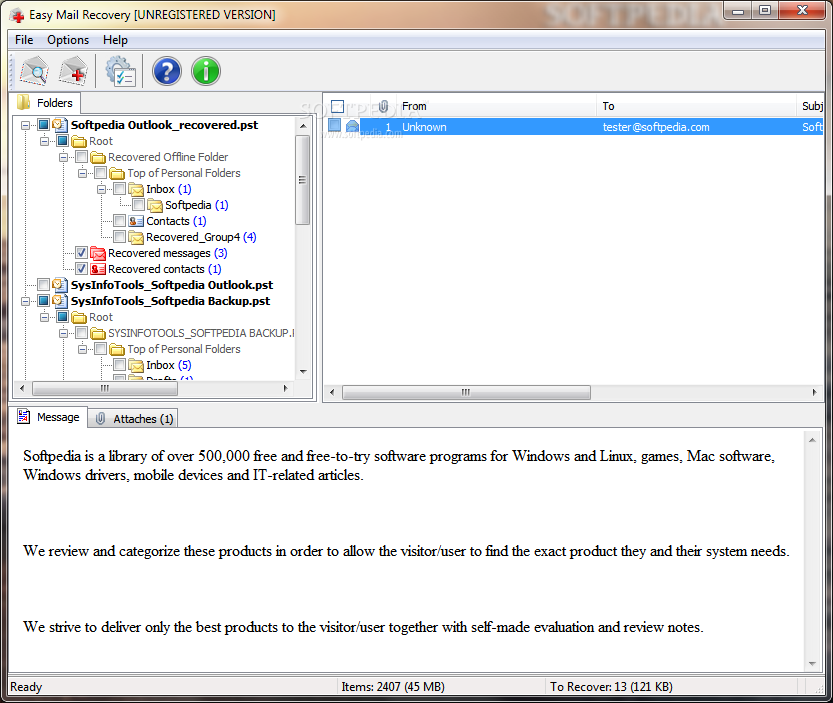This screenshot has width=833, height=703.
Task: Switch to the Message tab
Action: click(48, 417)
